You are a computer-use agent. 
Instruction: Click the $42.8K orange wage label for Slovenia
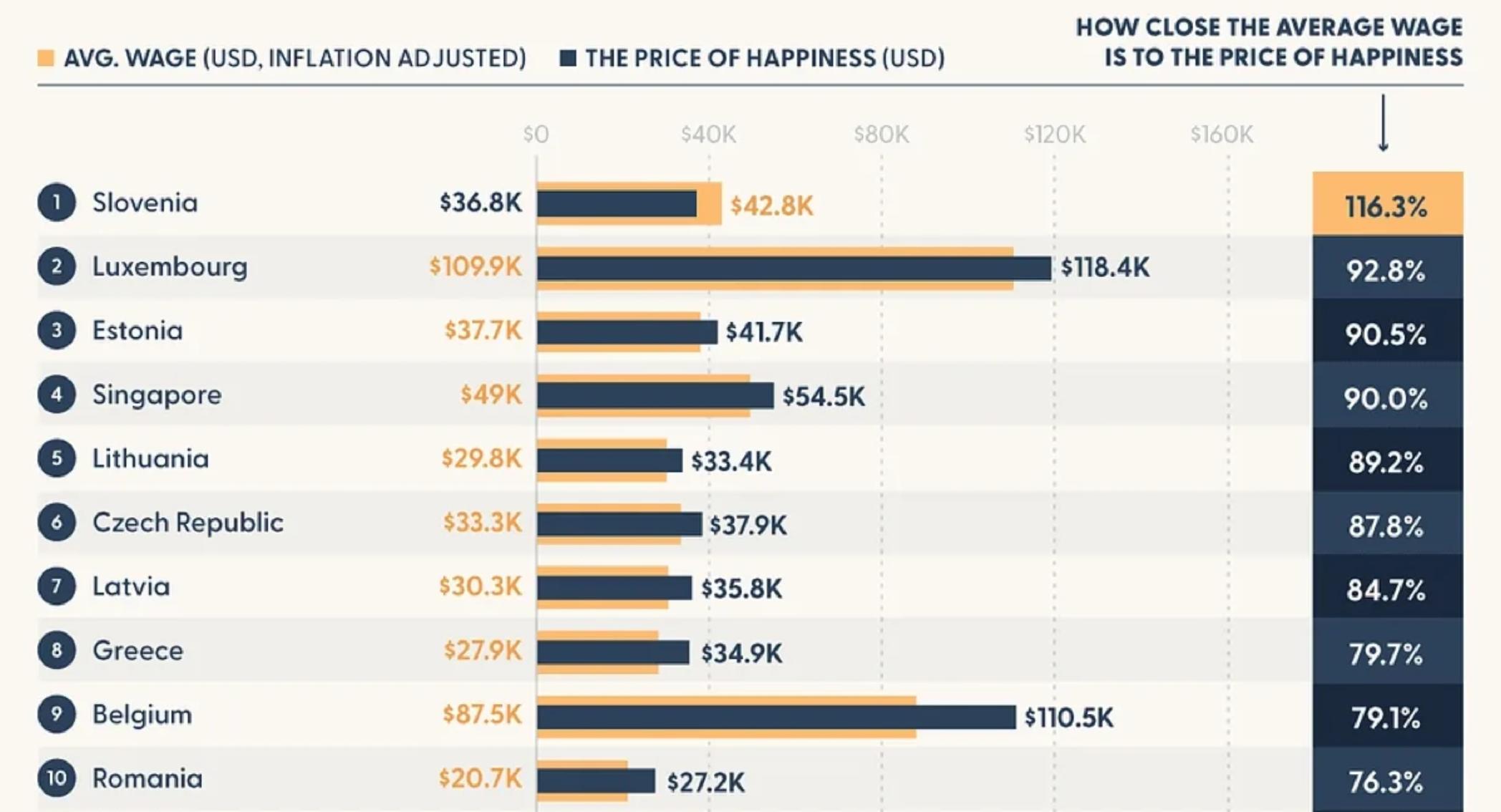(772, 206)
